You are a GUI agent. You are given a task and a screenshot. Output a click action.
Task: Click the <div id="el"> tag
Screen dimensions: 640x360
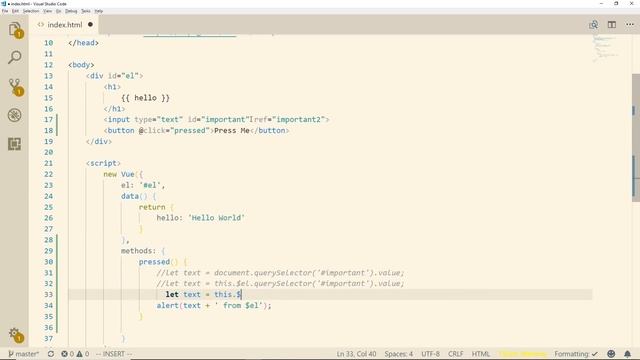tap(114, 76)
